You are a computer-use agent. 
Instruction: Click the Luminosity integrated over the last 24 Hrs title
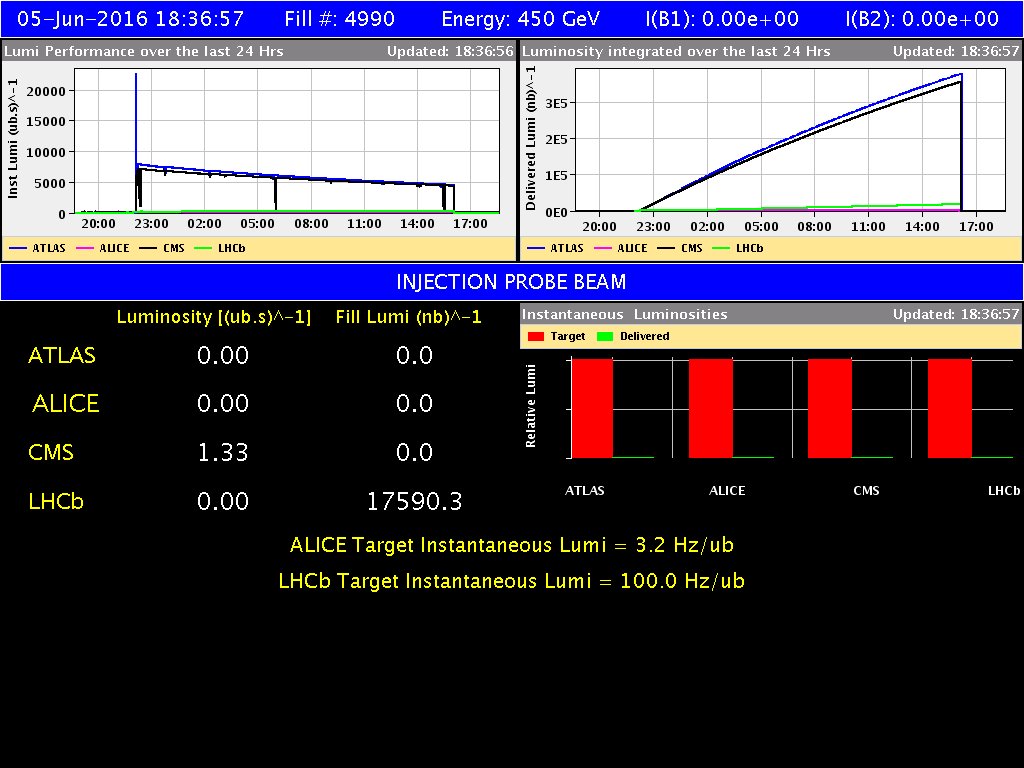point(676,51)
